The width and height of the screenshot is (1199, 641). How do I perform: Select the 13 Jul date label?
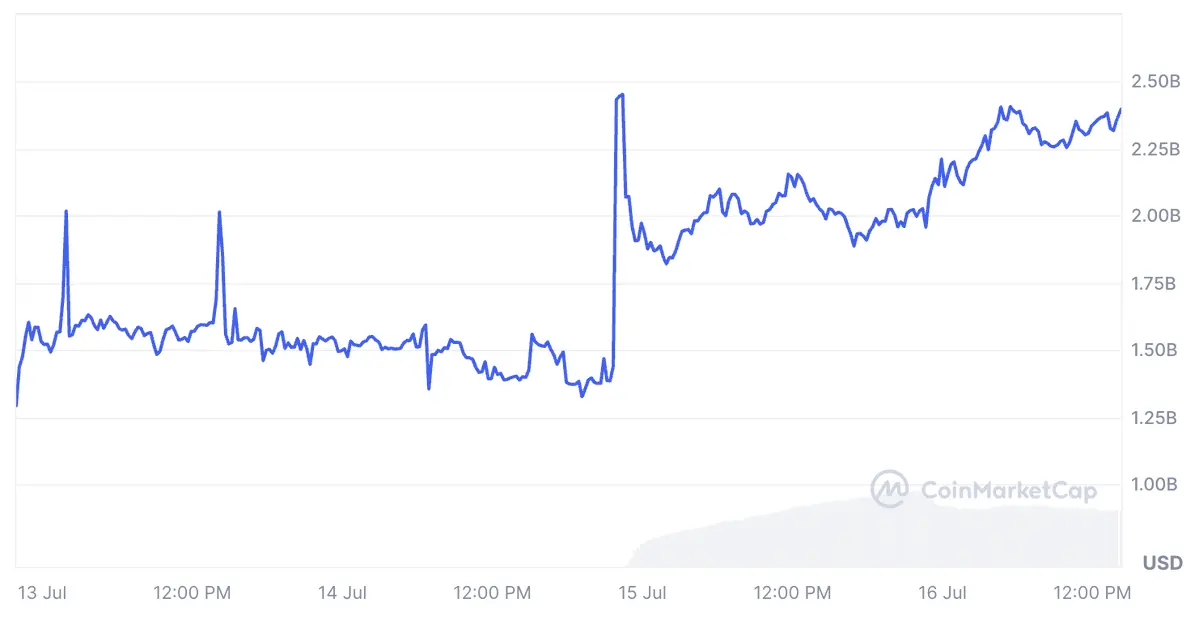(42, 593)
